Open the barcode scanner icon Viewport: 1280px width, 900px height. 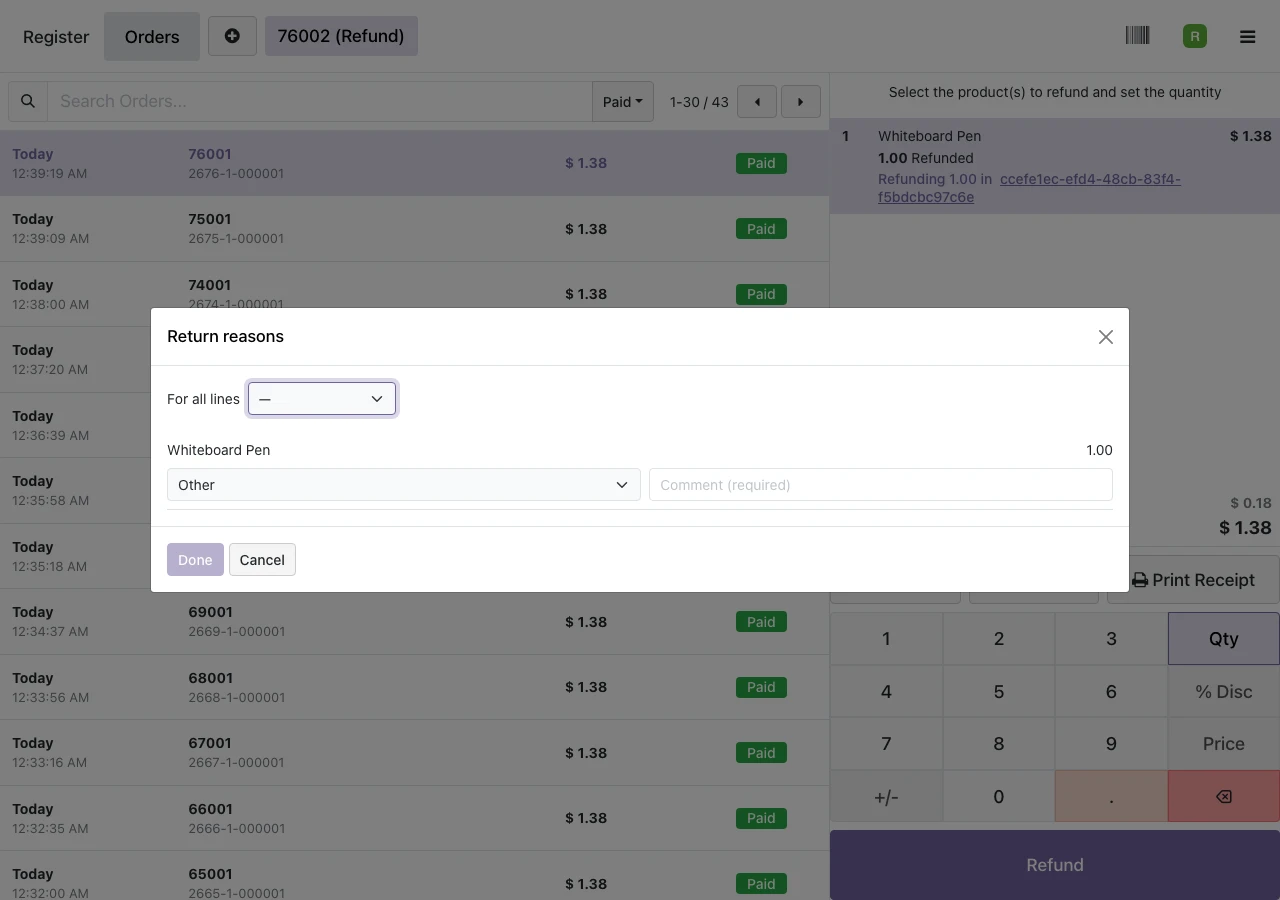(1137, 36)
